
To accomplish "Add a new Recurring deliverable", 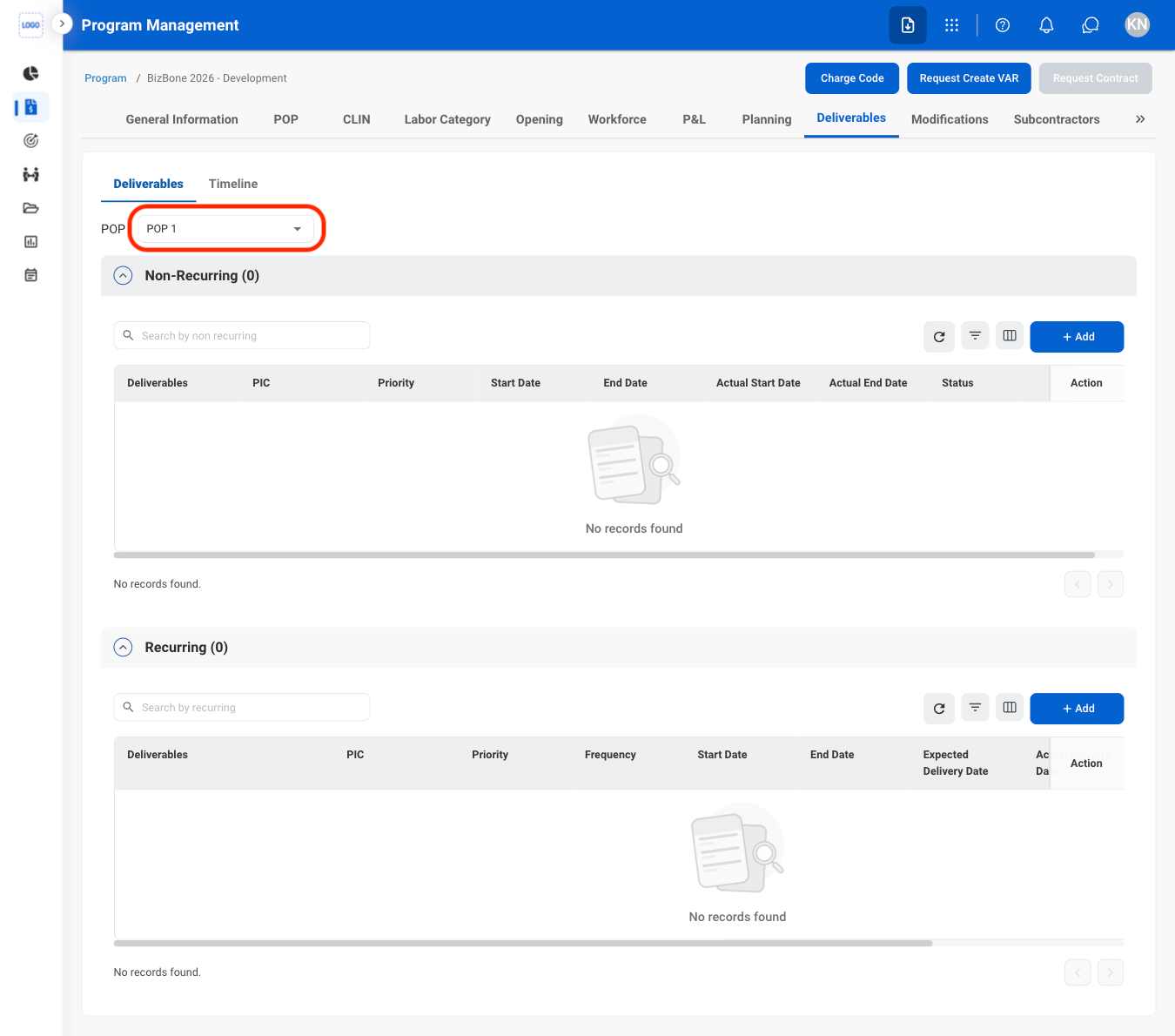I will click(x=1077, y=709).
